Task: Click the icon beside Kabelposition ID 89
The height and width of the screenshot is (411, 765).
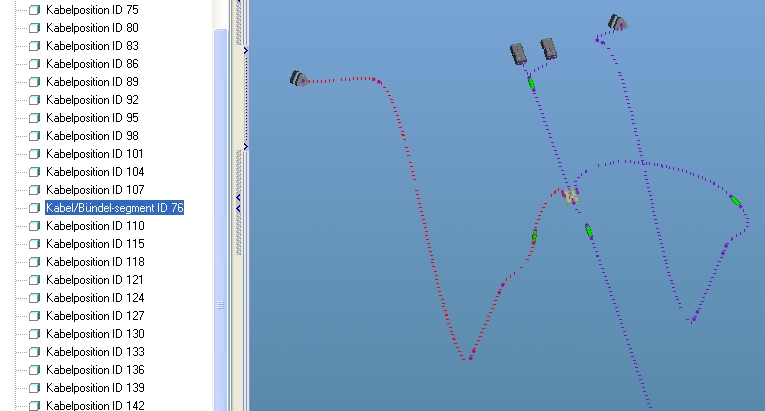Action: tap(35, 82)
